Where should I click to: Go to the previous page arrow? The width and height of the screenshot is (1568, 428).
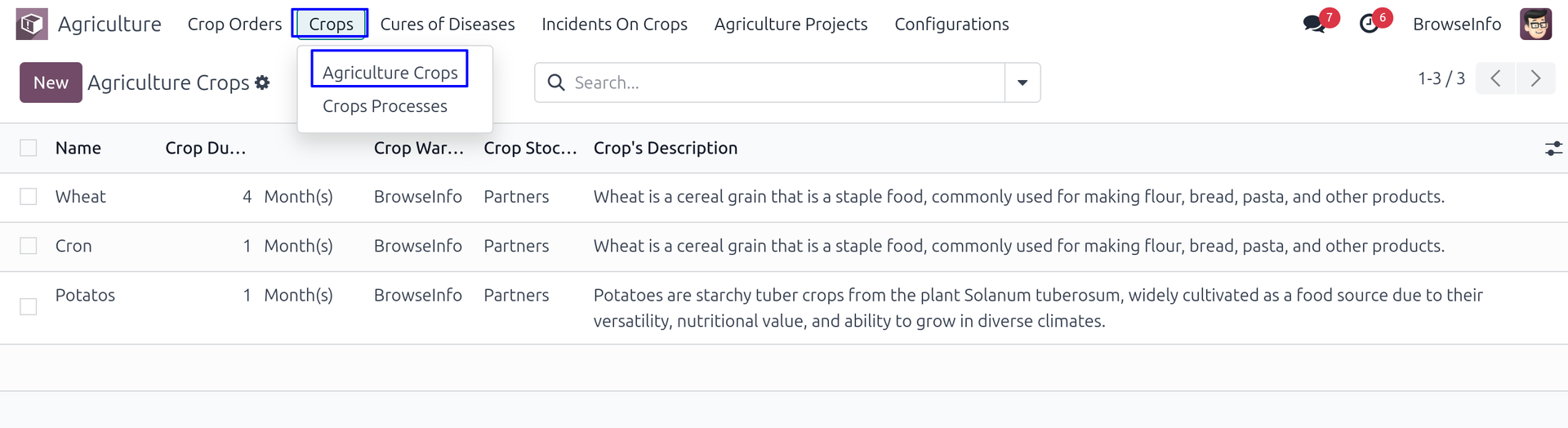point(1495,78)
